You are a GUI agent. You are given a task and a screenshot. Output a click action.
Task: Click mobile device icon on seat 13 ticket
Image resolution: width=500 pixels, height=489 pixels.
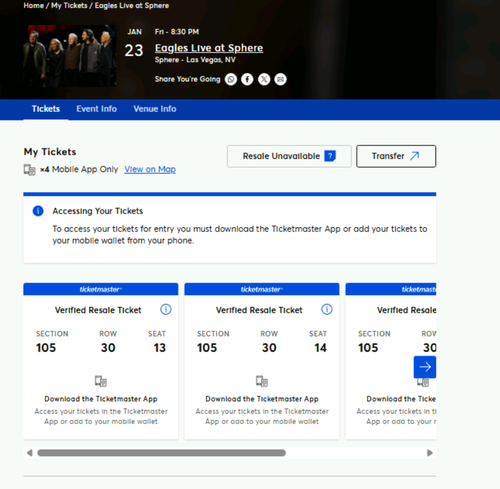pyautogui.click(x=101, y=381)
